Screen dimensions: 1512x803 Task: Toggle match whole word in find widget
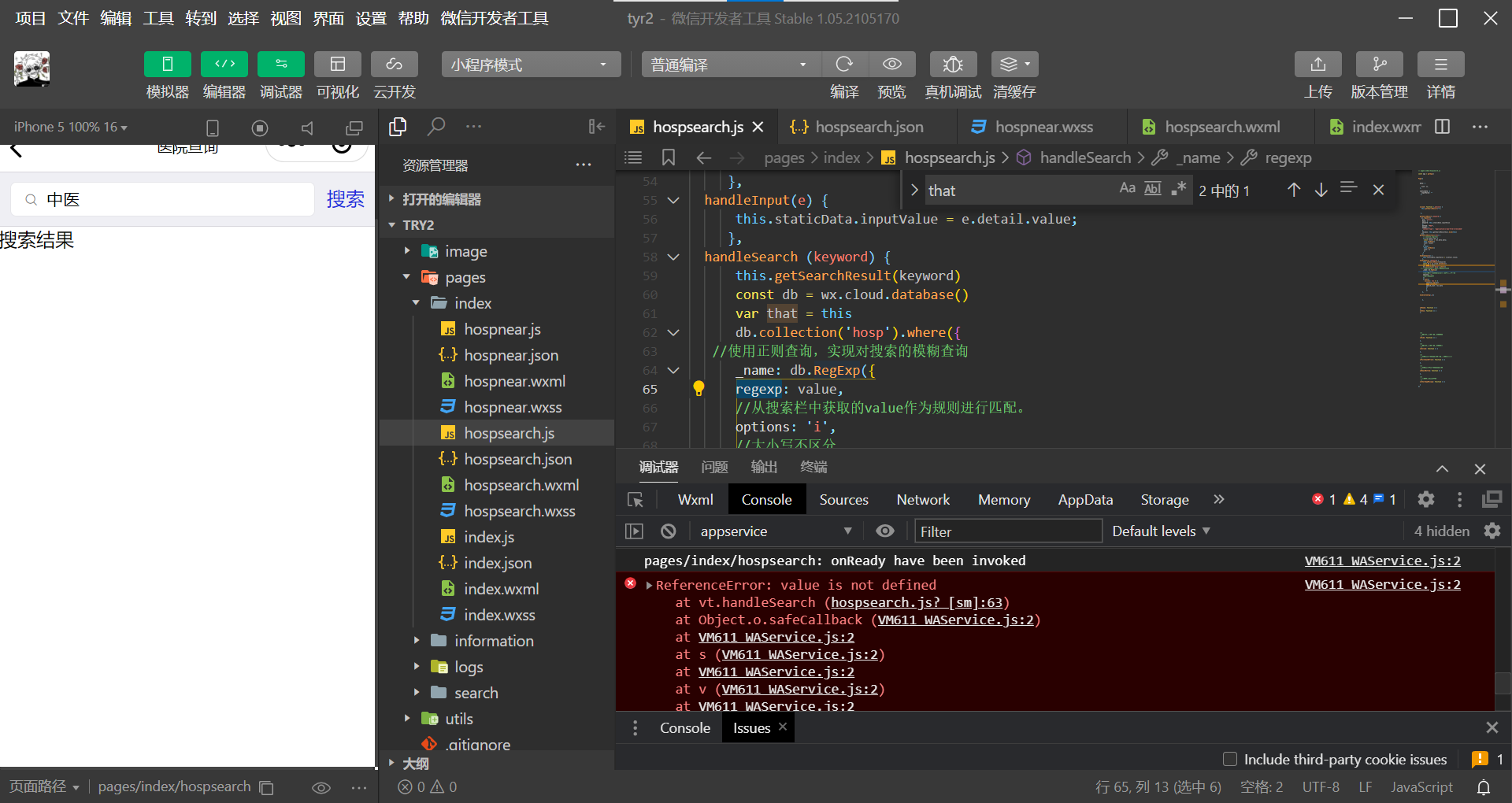point(1153,188)
